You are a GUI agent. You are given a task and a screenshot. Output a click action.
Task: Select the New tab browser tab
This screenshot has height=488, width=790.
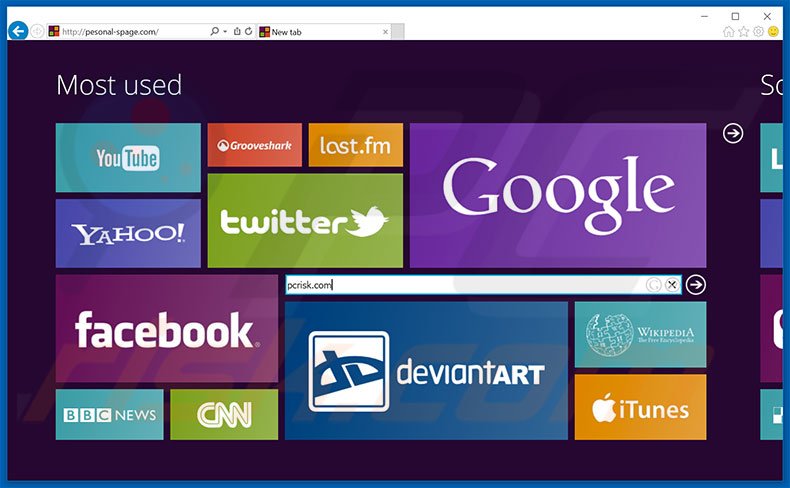pos(323,32)
